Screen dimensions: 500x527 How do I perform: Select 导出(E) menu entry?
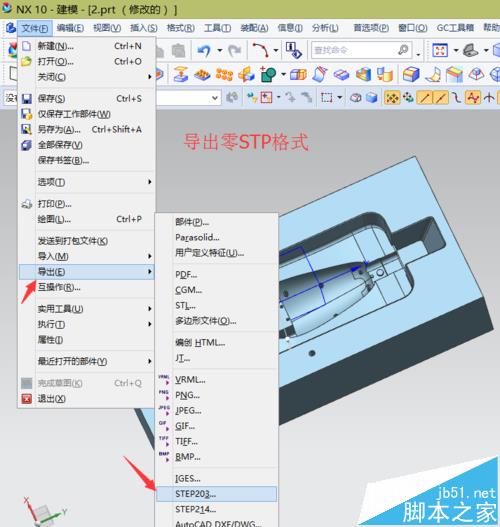[x=87, y=272]
